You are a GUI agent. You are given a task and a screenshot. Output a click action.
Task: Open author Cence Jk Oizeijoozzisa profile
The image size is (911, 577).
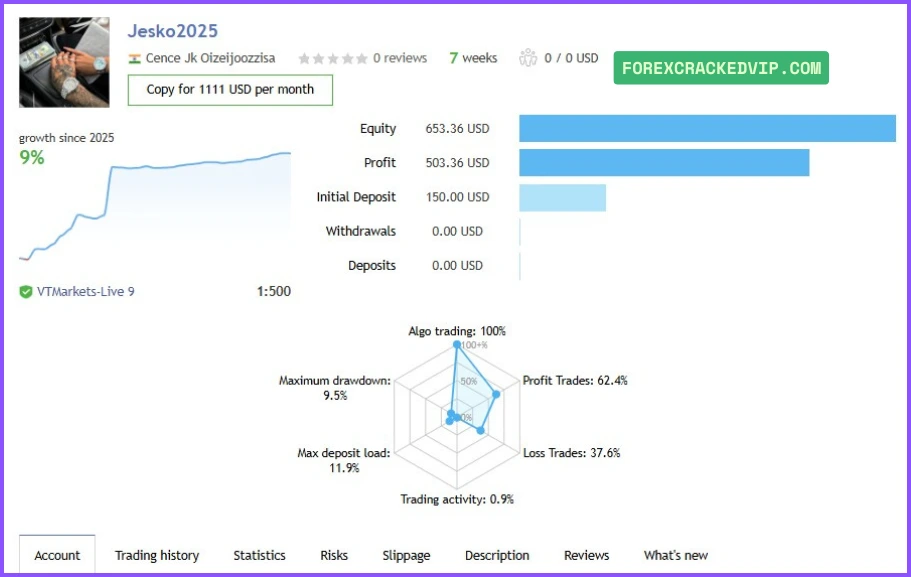click(x=210, y=59)
